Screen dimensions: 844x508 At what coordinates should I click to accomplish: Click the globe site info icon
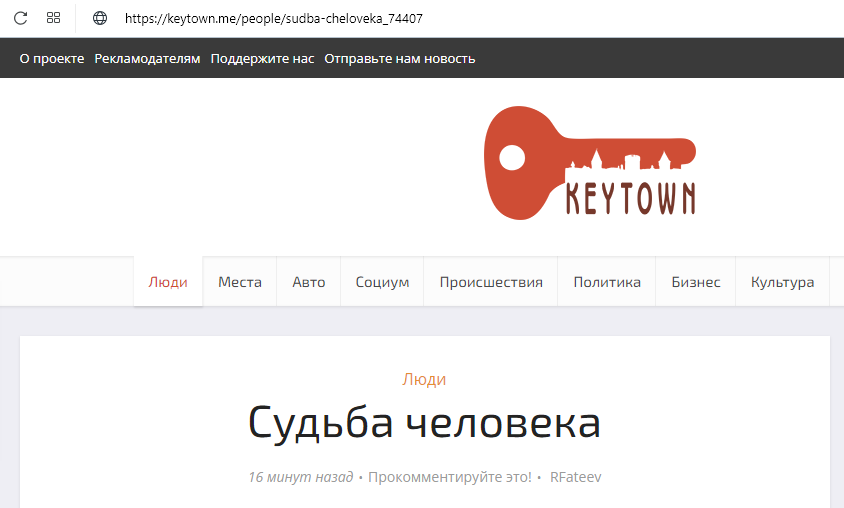click(x=100, y=18)
